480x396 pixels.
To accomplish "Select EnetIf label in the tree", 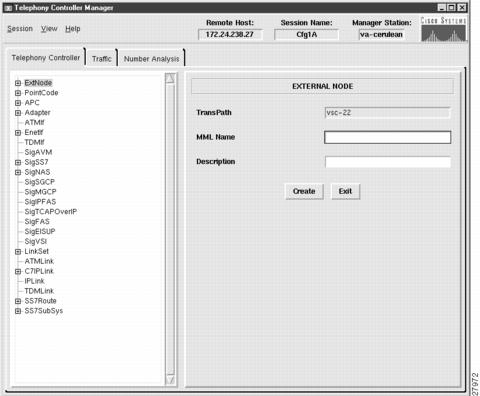I will [34, 132].
